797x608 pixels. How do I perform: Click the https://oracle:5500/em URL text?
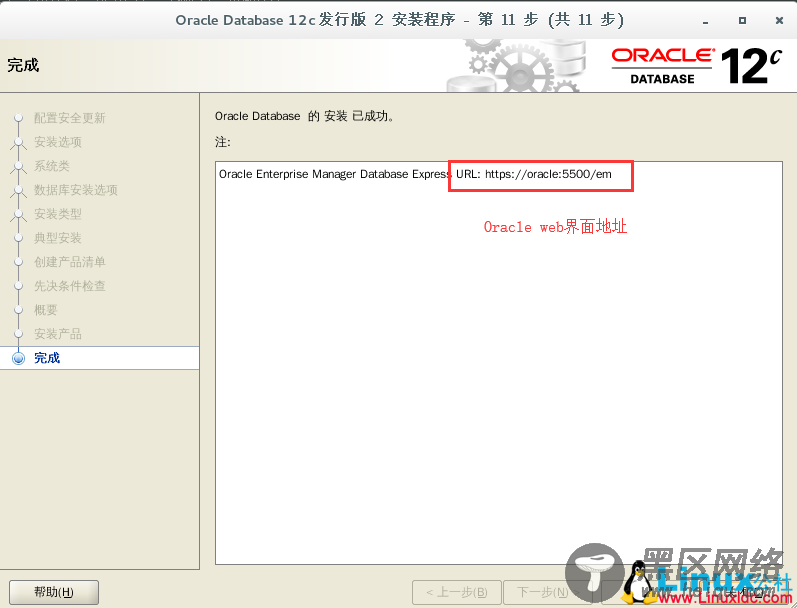[x=548, y=174]
